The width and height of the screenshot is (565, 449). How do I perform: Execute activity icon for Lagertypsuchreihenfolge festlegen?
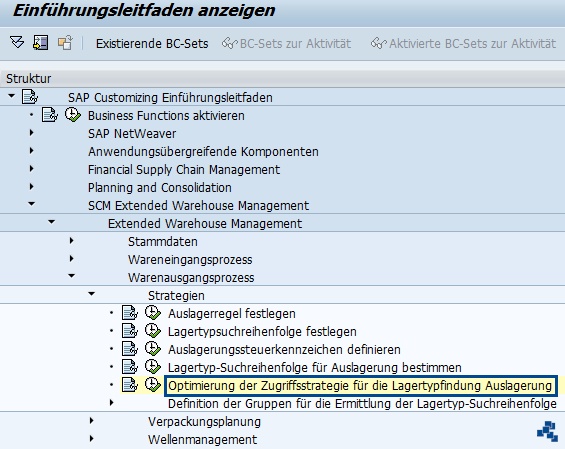(153, 331)
